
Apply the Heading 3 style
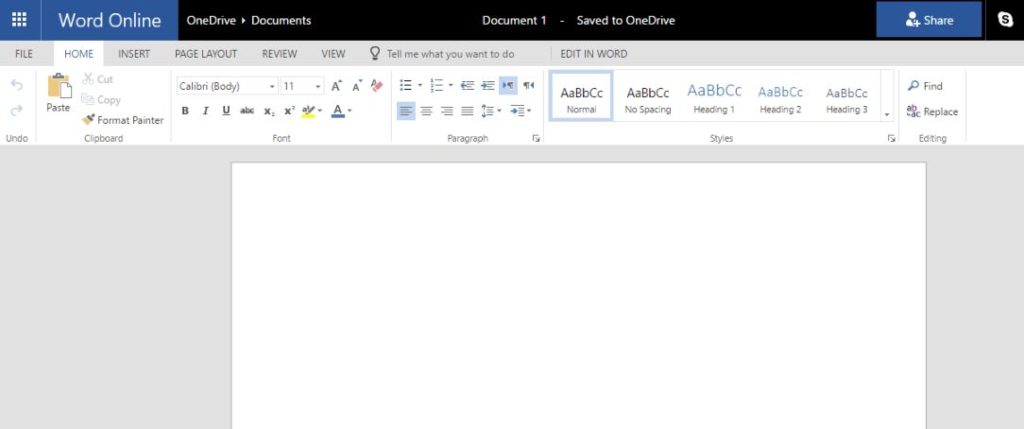click(847, 96)
